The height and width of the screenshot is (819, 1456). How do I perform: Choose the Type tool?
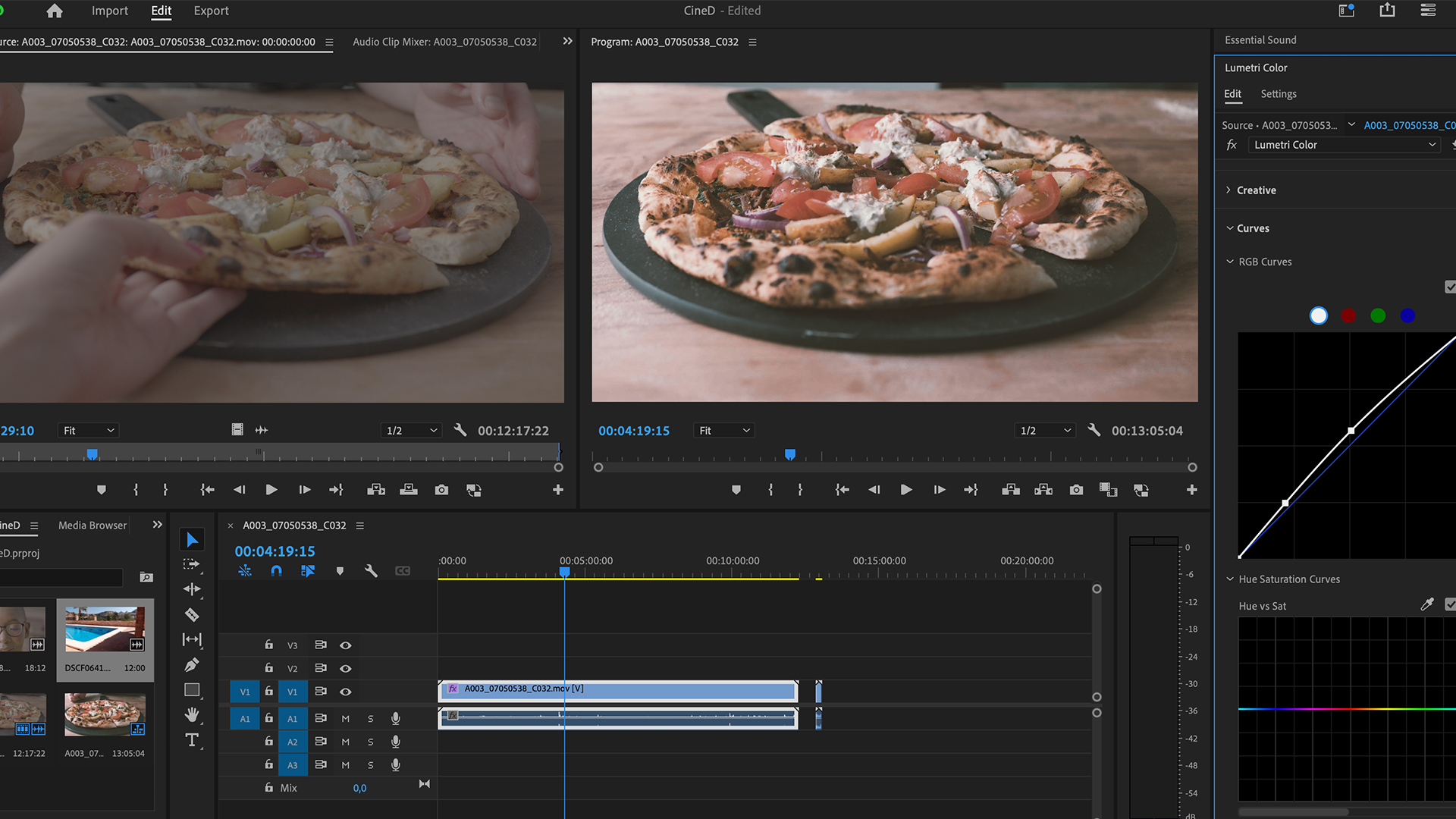coord(192,741)
